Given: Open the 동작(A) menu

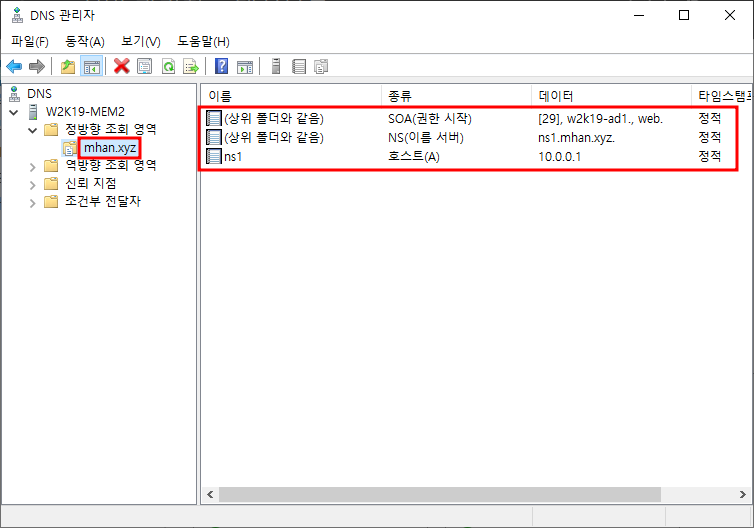Looking at the screenshot, I should 85,41.
